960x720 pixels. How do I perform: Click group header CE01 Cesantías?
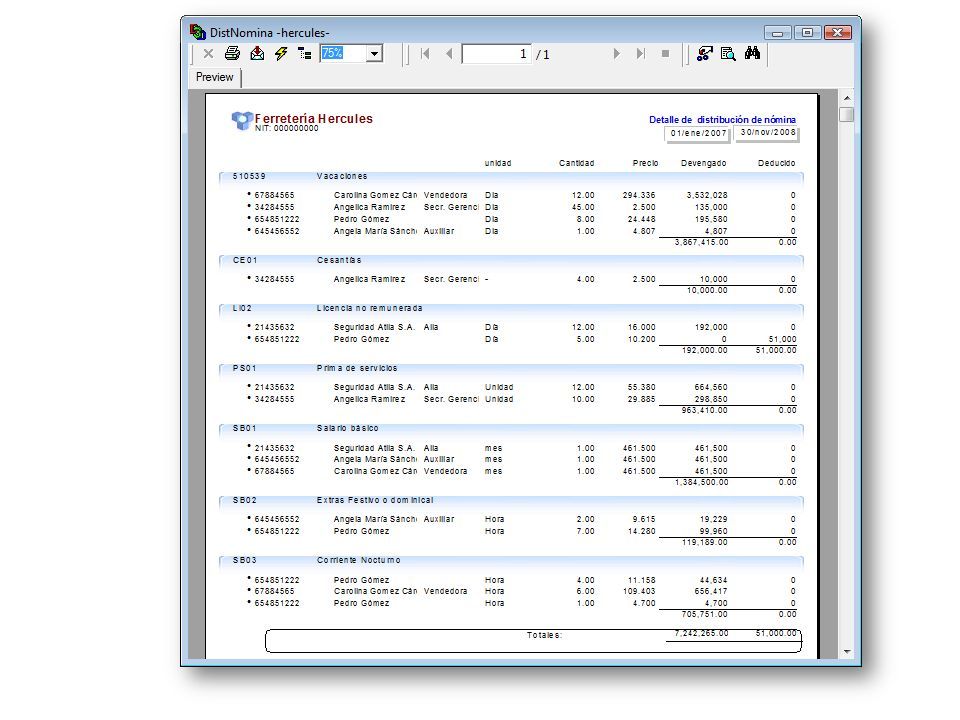click(511, 260)
